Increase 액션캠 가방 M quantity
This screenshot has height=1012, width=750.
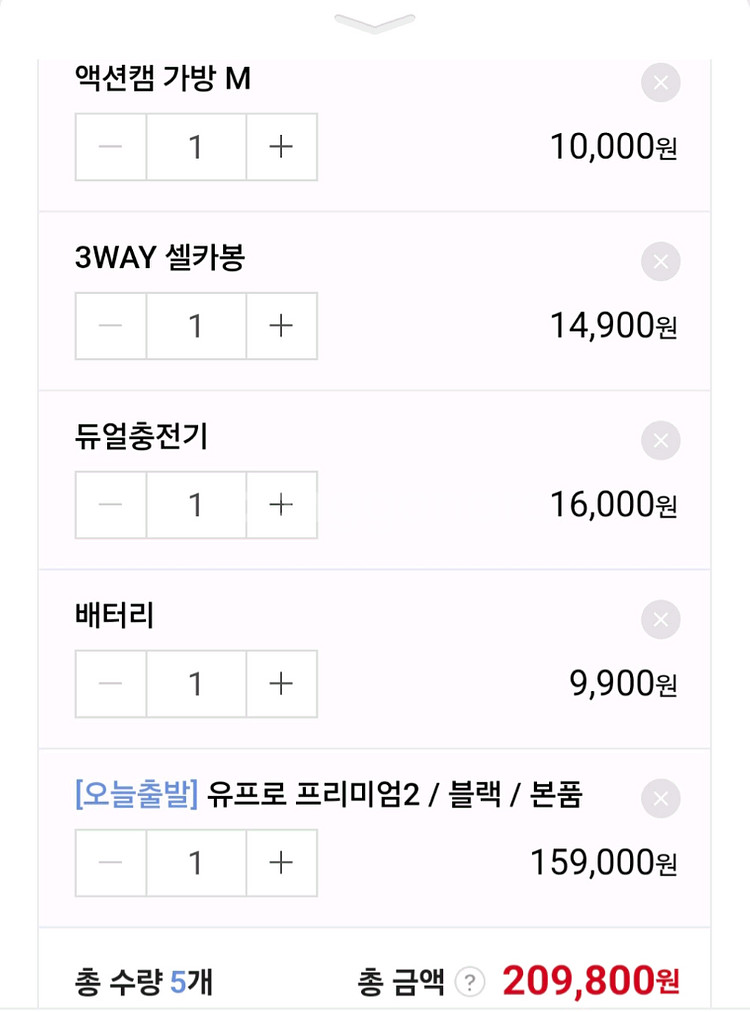(x=282, y=147)
